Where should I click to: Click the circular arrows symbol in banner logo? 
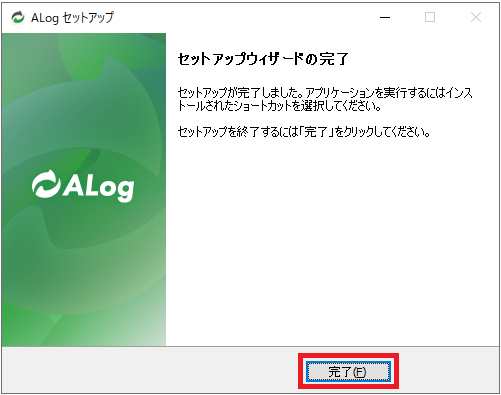coord(46,184)
